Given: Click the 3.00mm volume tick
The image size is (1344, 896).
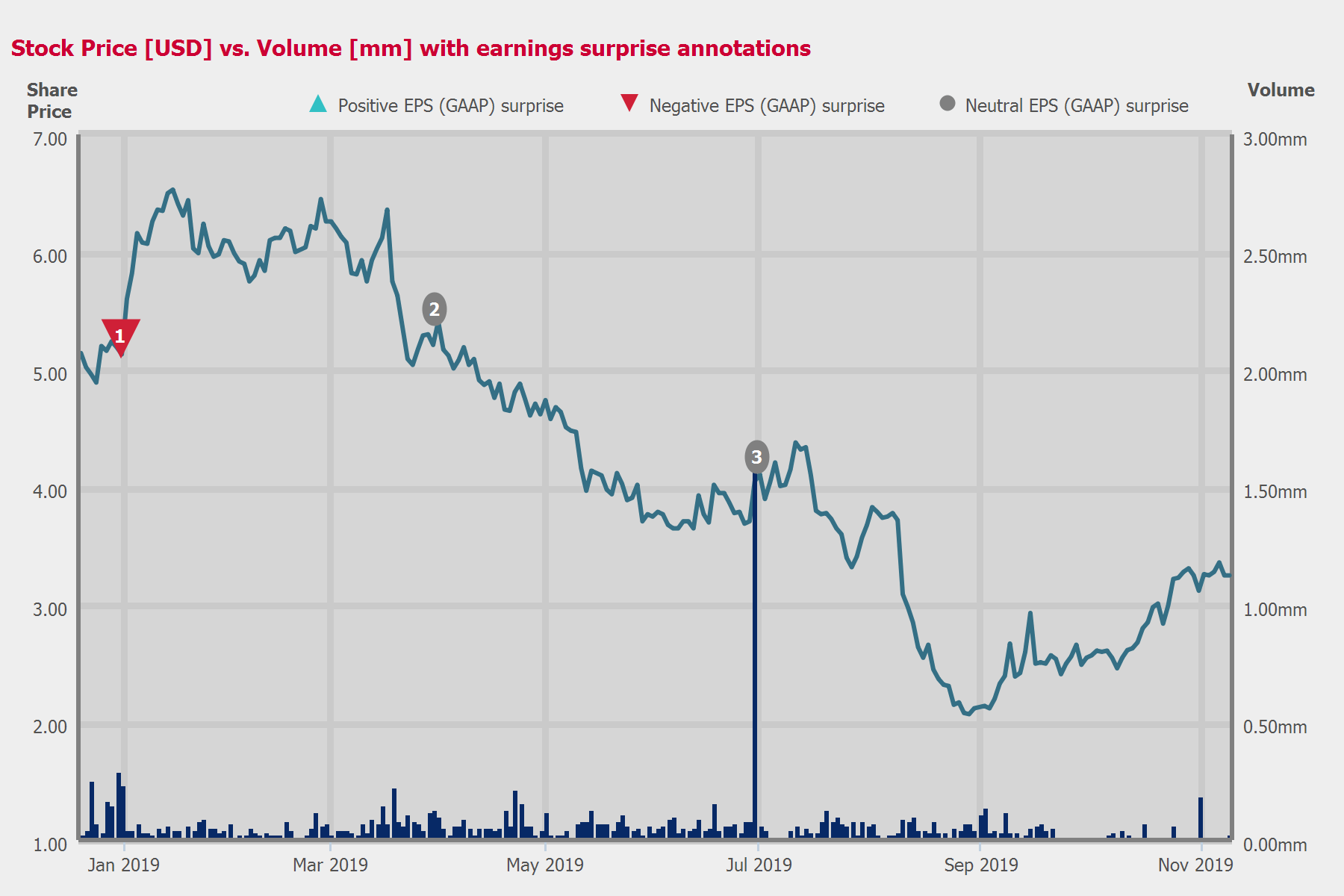Looking at the screenshot, I should click(1275, 140).
